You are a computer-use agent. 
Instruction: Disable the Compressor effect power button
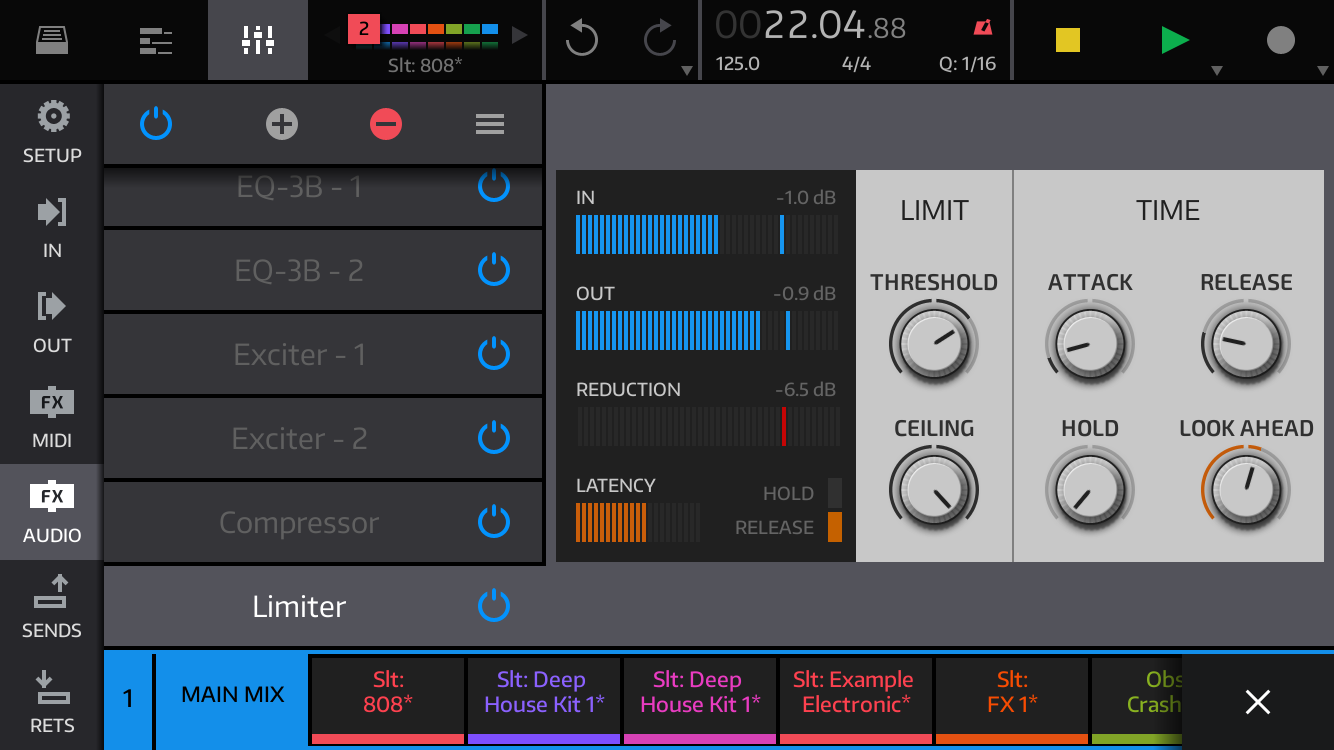tap(493, 522)
